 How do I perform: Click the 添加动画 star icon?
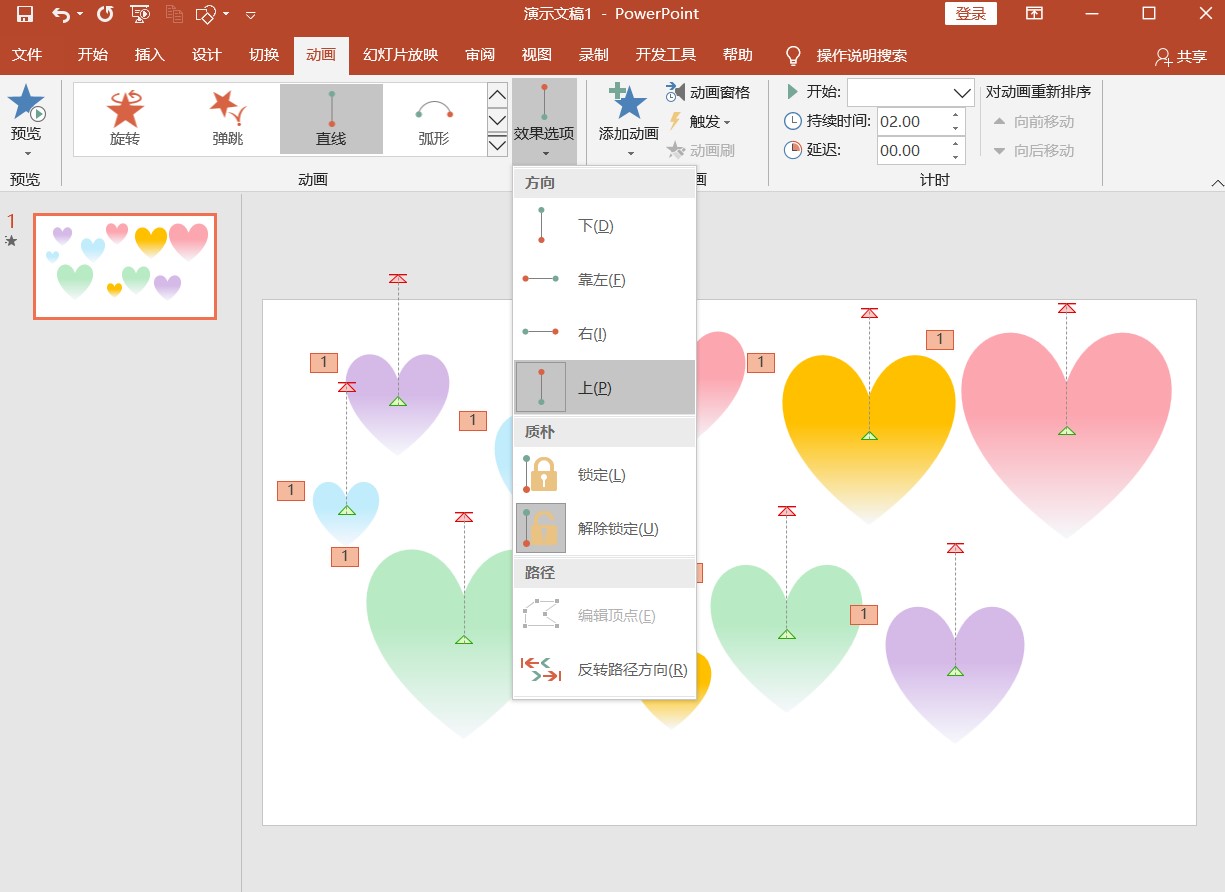pos(628,104)
